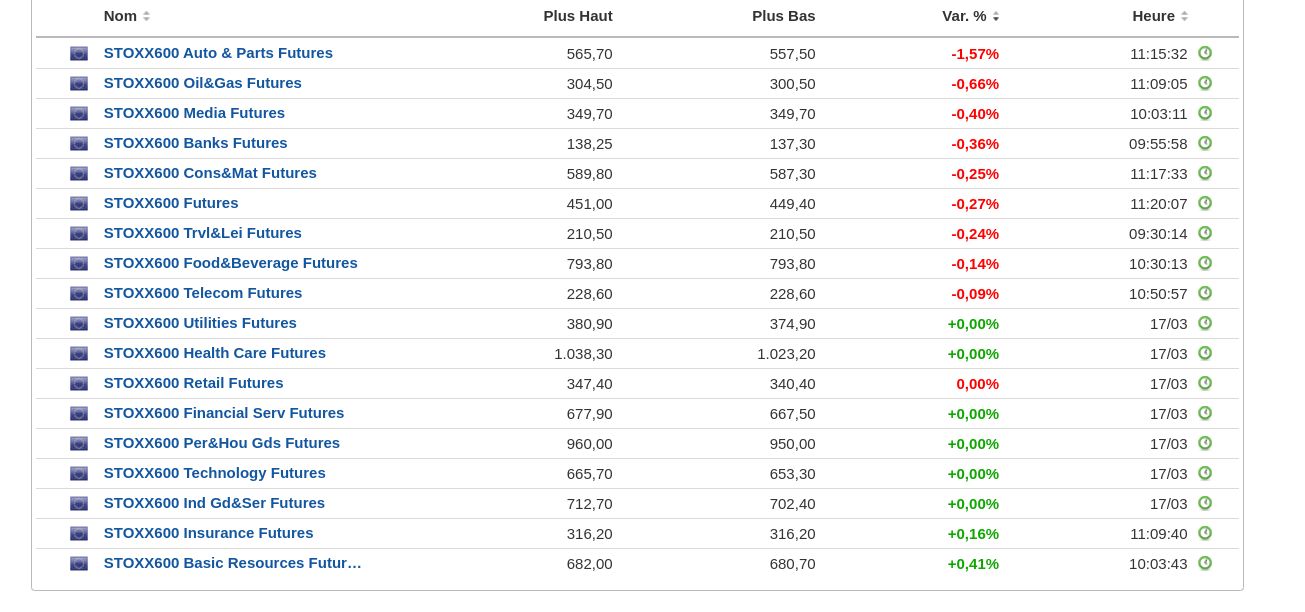
Task: Click the flag icon beside STOXX600 Retail Futures
Action: pyautogui.click(x=79, y=384)
